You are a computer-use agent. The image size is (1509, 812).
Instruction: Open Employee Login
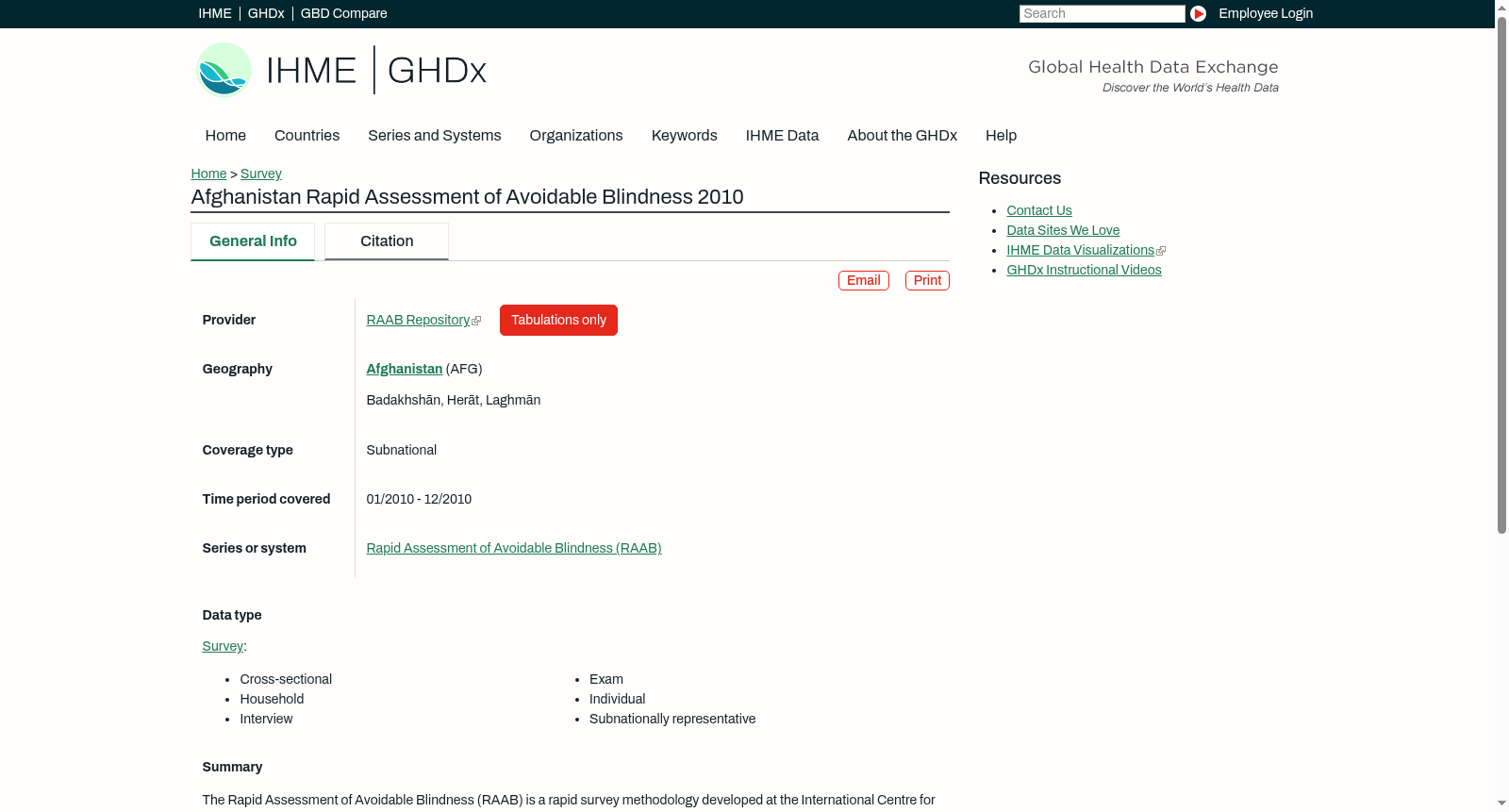(x=1266, y=13)
